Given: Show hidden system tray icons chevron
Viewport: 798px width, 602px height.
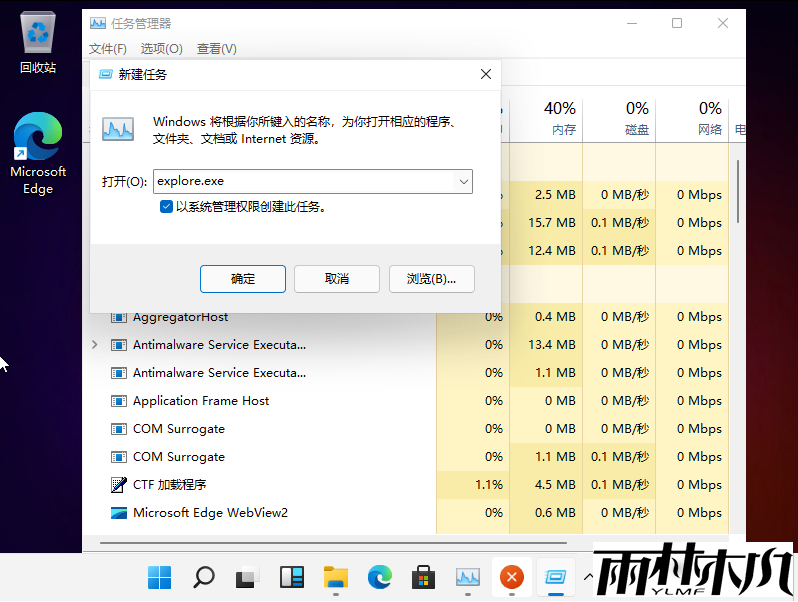Looking at the screenshot, I should 588,577.
